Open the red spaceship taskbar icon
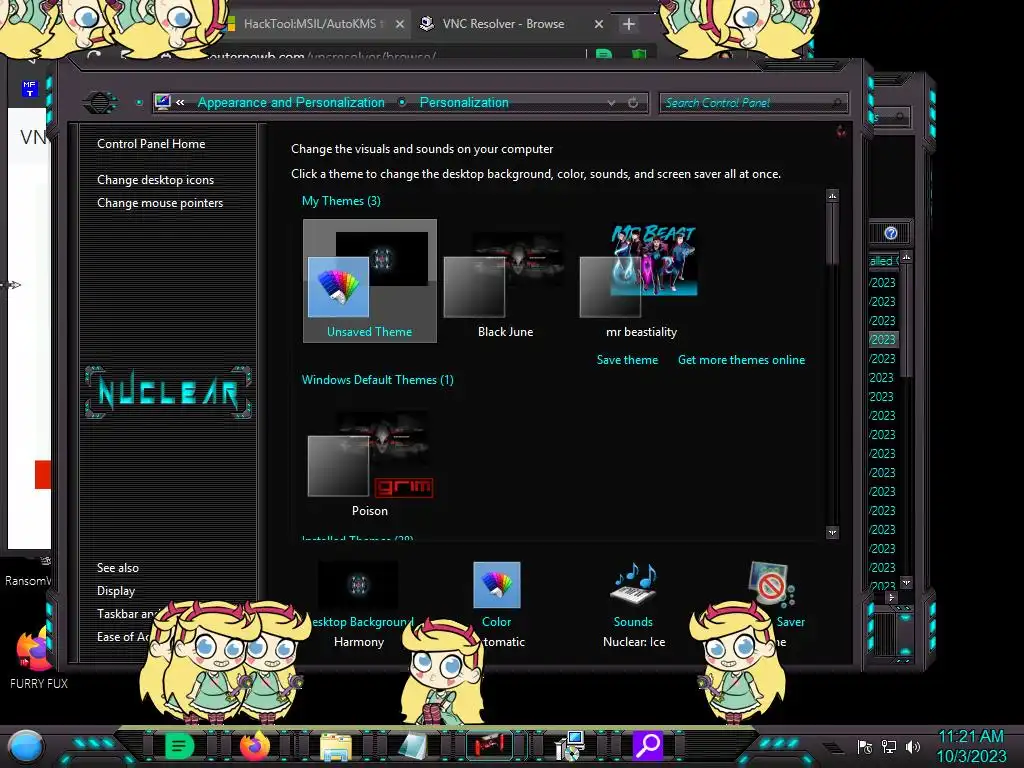Image resolution: width=1024 pixels, height=768 pixels. tap(489, 745)
